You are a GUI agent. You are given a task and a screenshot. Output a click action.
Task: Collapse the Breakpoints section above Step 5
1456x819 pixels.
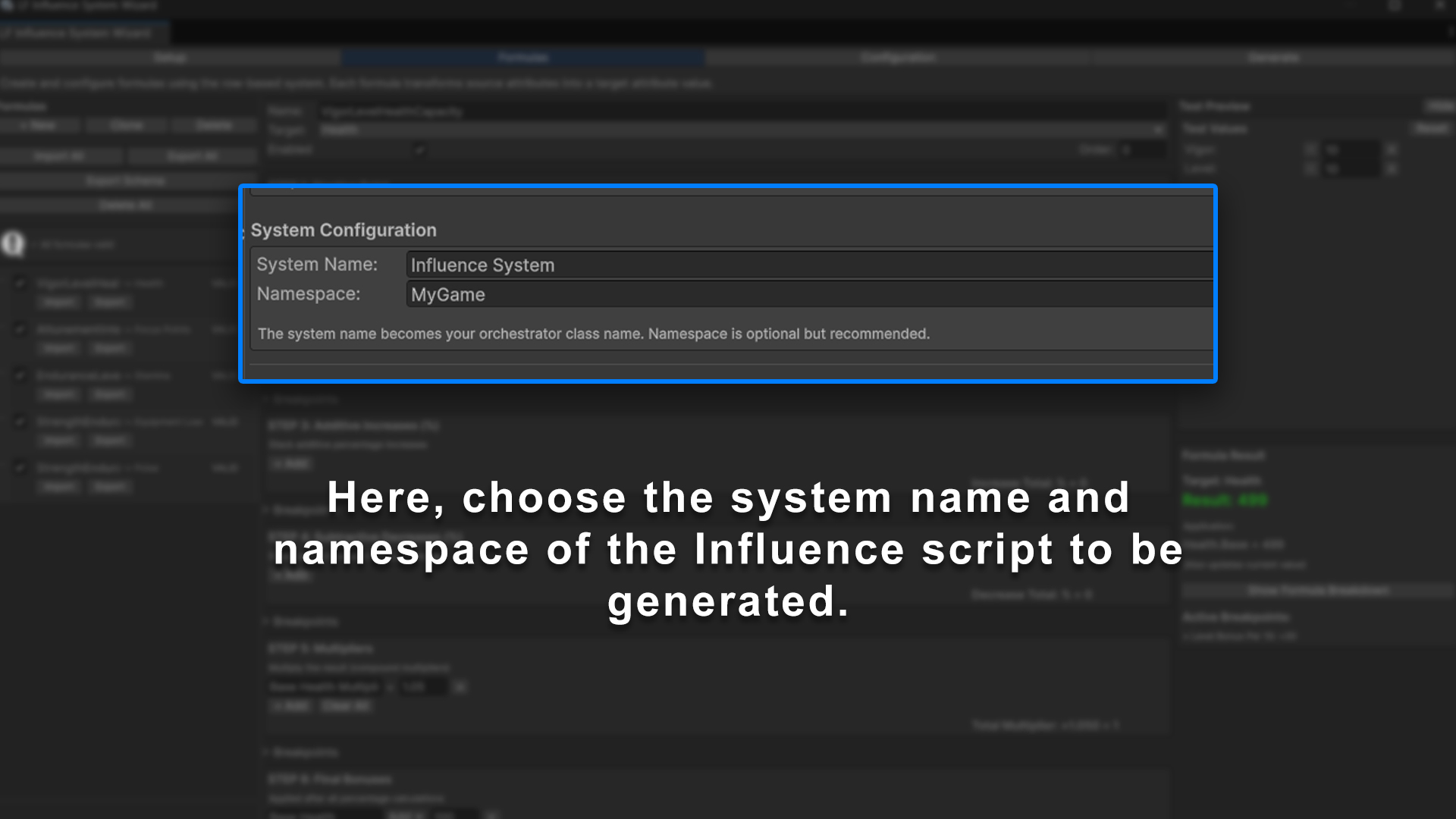click(302, 620)
